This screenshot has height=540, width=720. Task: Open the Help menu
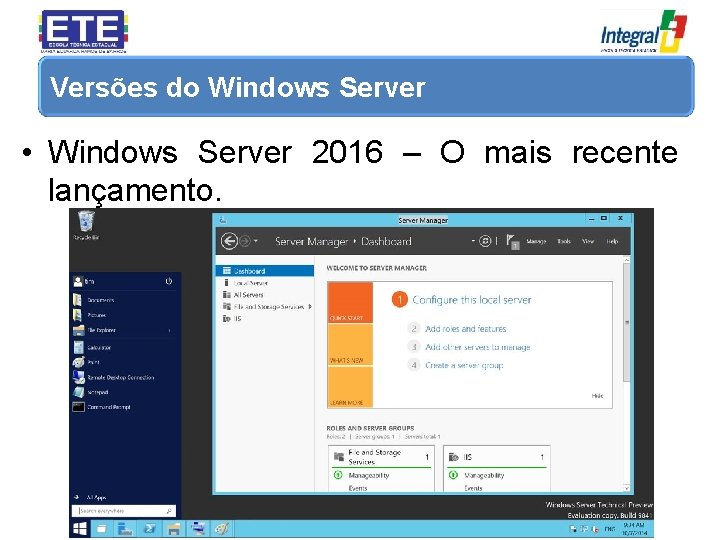(x=612, y=241)
